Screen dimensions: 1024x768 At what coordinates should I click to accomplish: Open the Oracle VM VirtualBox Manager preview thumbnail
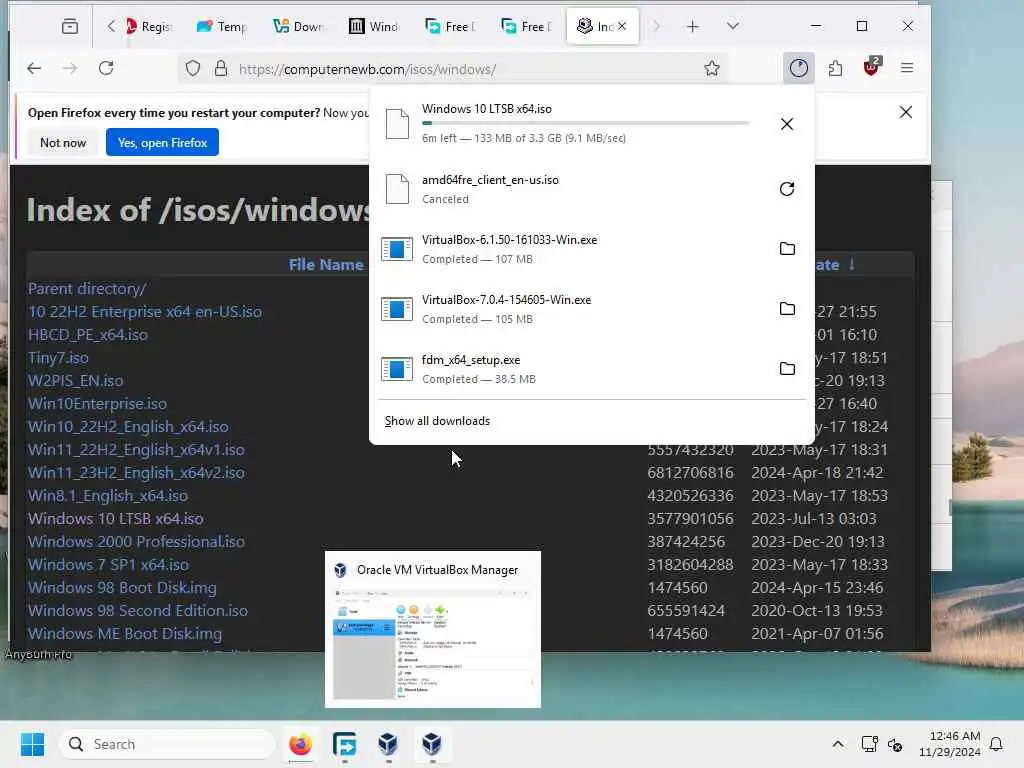(x=432, y=630)
